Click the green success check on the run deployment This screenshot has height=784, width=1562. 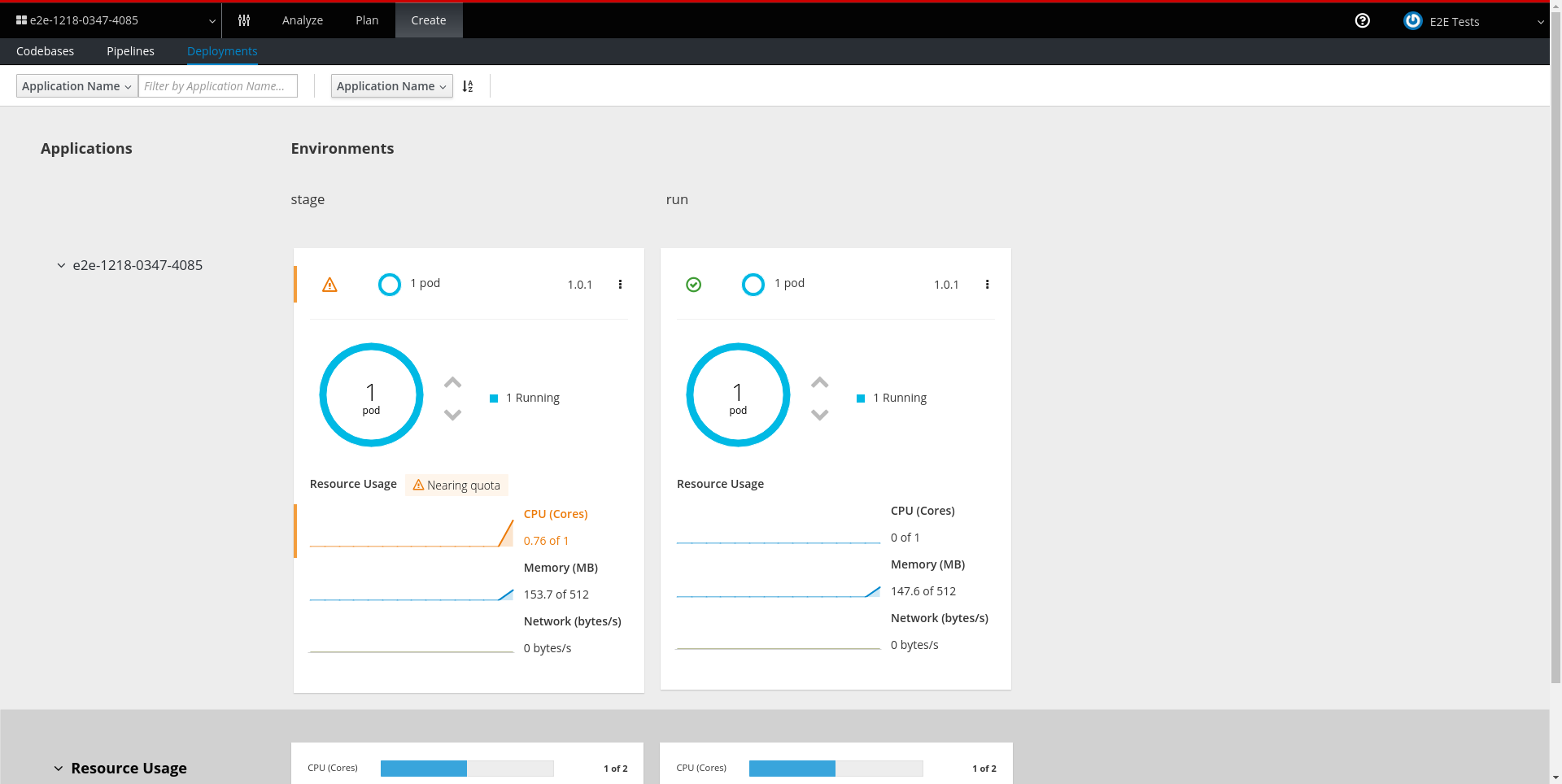(x=693, y=285)
